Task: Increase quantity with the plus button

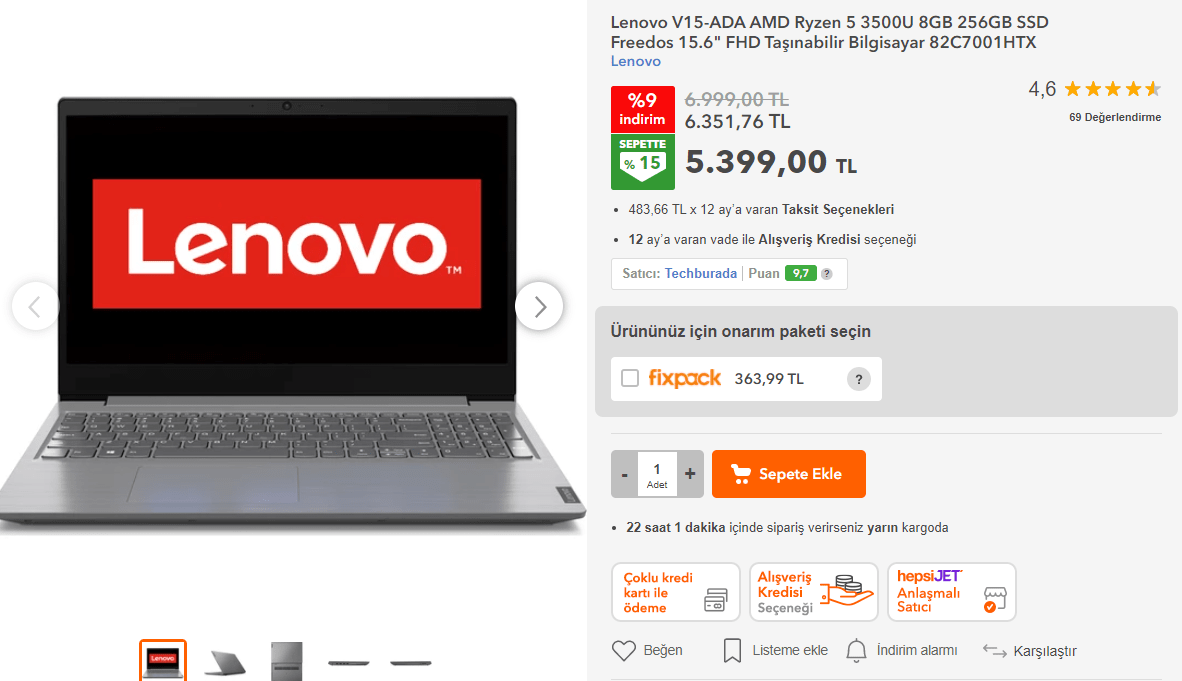Action: [x=690, y=474]
